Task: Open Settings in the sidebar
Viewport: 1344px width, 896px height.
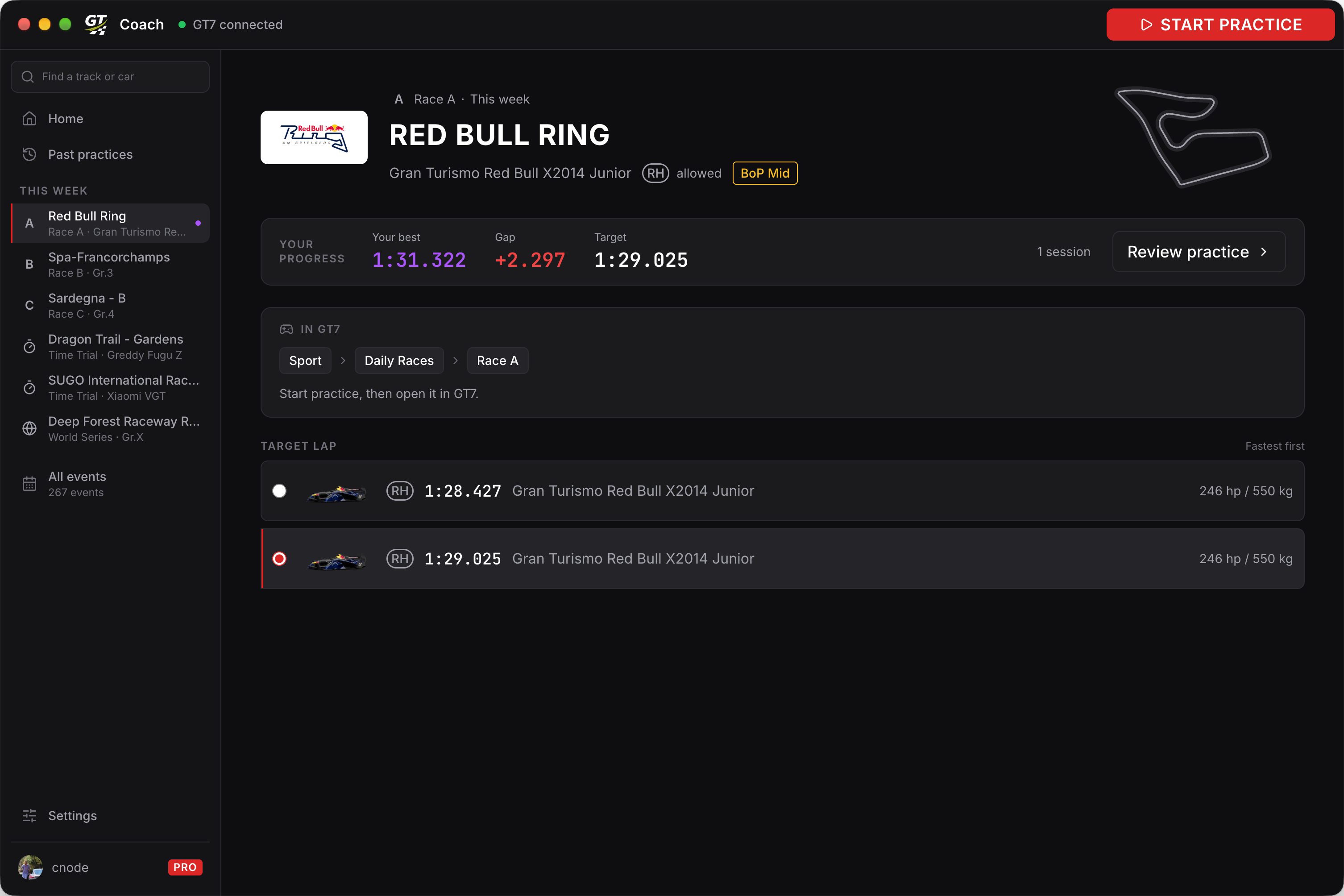Action: pos(110,815)
